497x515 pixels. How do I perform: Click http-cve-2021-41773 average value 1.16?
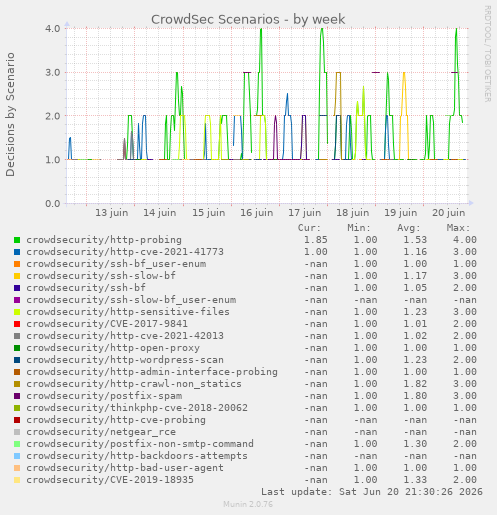click(x=415, y=252)
